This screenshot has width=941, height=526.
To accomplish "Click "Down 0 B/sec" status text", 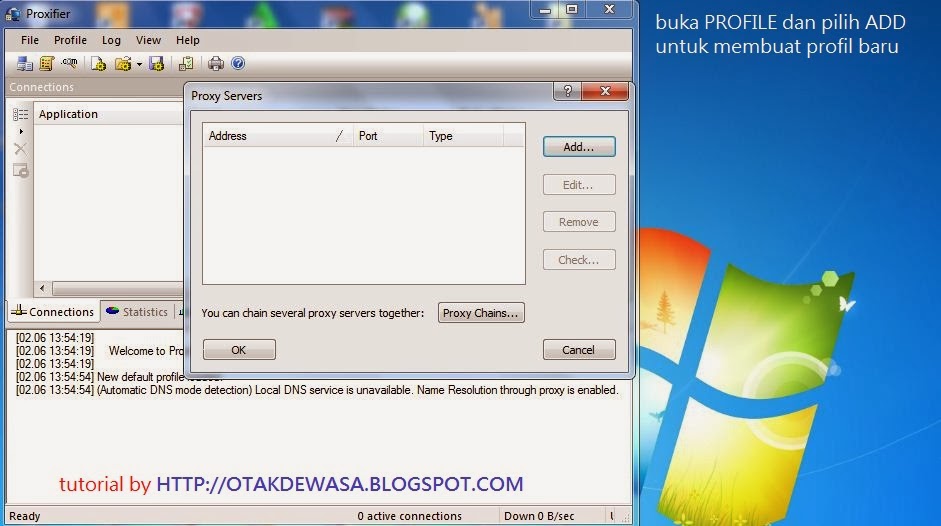I will point(539,516).
